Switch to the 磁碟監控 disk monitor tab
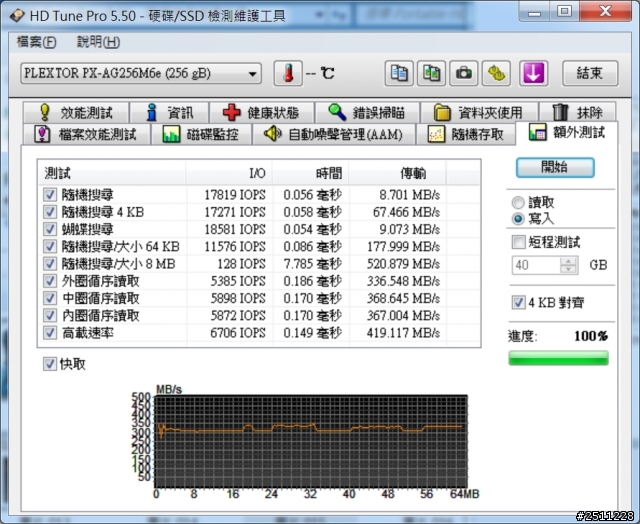640x524 pixels. pyautogui.click(x=201, y=134)
